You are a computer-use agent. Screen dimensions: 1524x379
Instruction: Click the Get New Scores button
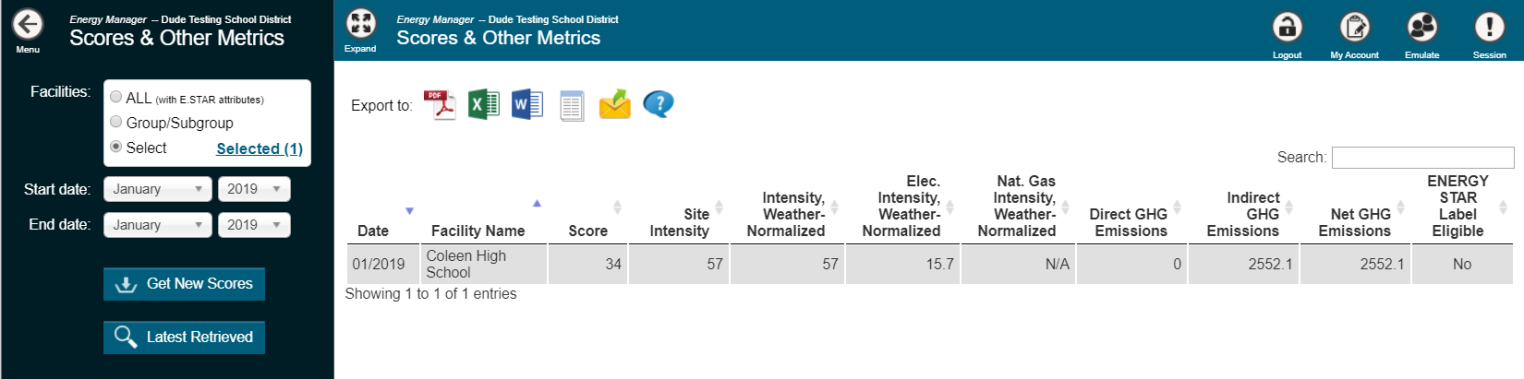184,284
